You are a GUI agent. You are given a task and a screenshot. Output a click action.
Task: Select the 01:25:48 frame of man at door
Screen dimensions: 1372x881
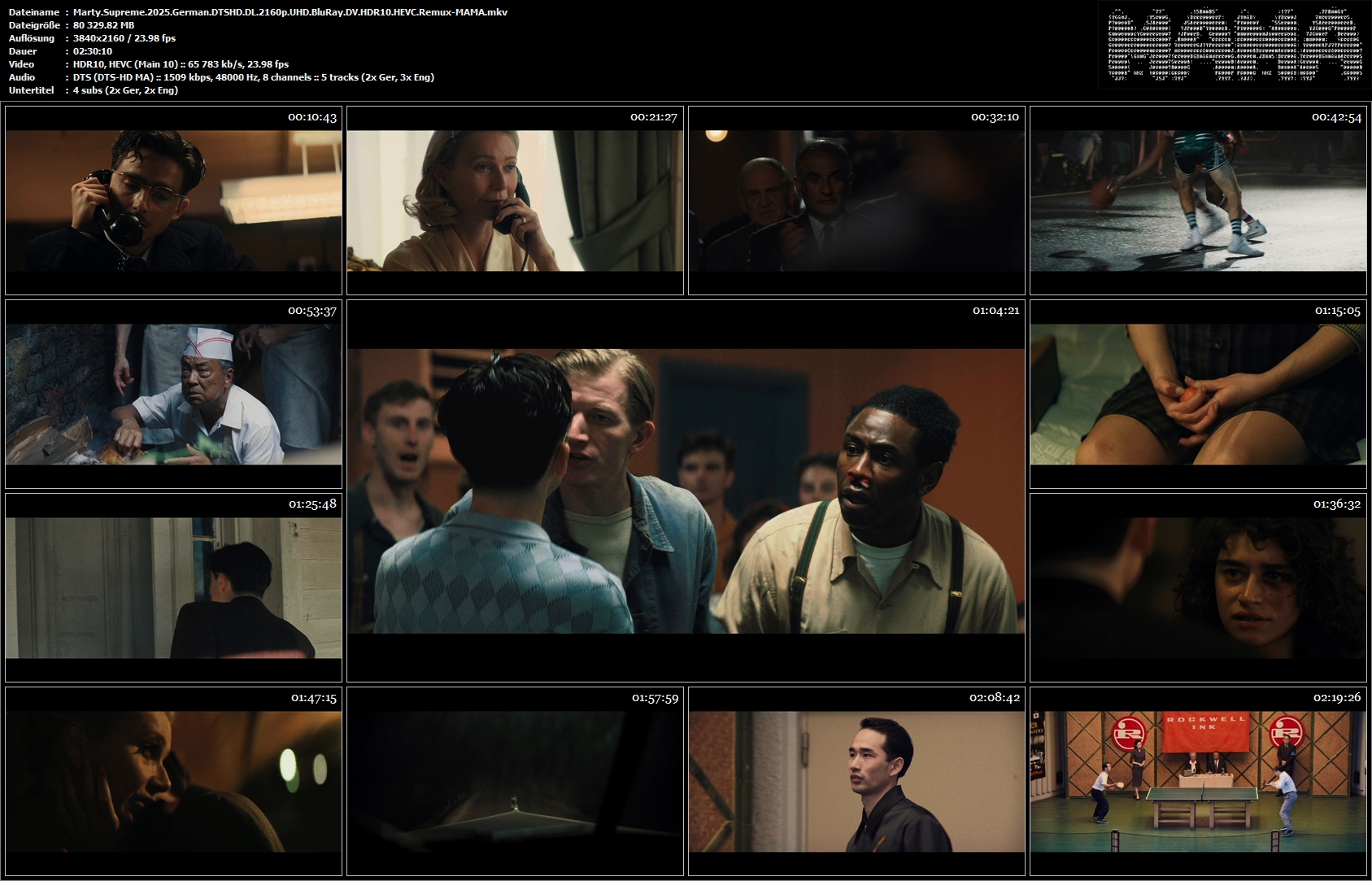tap(173, 587)
